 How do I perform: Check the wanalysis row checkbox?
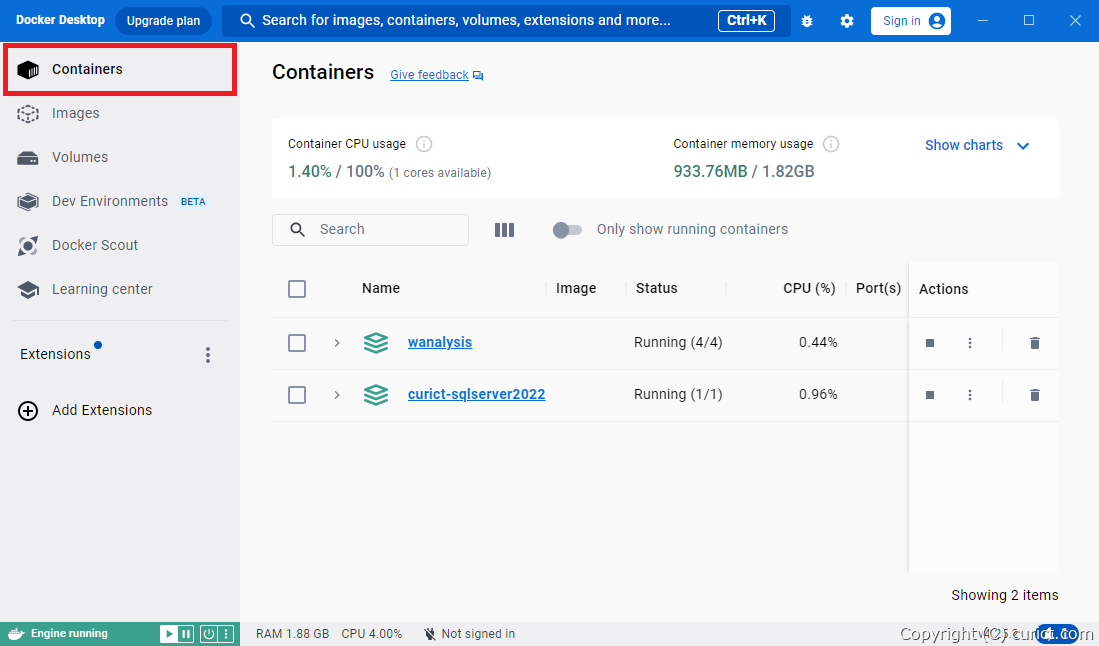(297, 343)
